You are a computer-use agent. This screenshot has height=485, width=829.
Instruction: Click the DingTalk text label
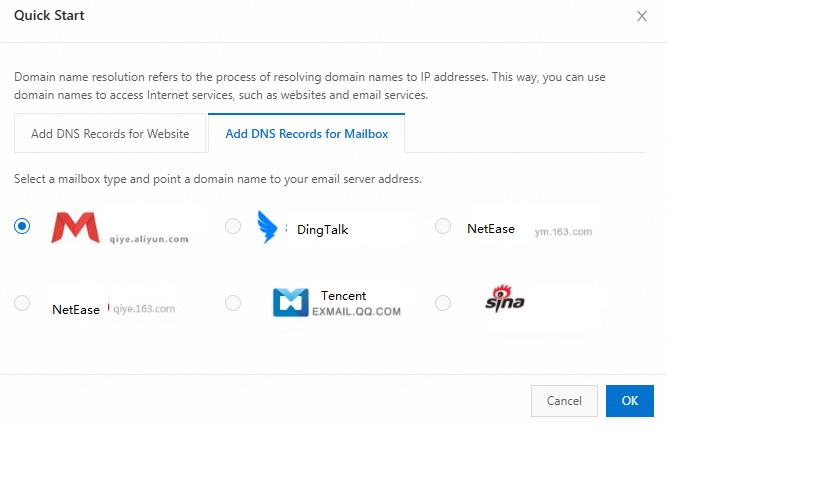pyautogui.click(x=322, y=230)
